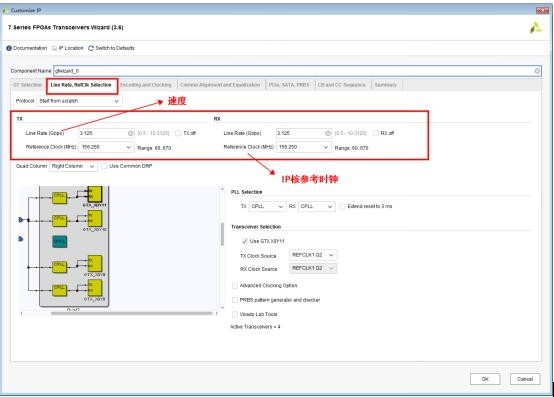Select the teal QPLL block in diagram

click(60, 241)
